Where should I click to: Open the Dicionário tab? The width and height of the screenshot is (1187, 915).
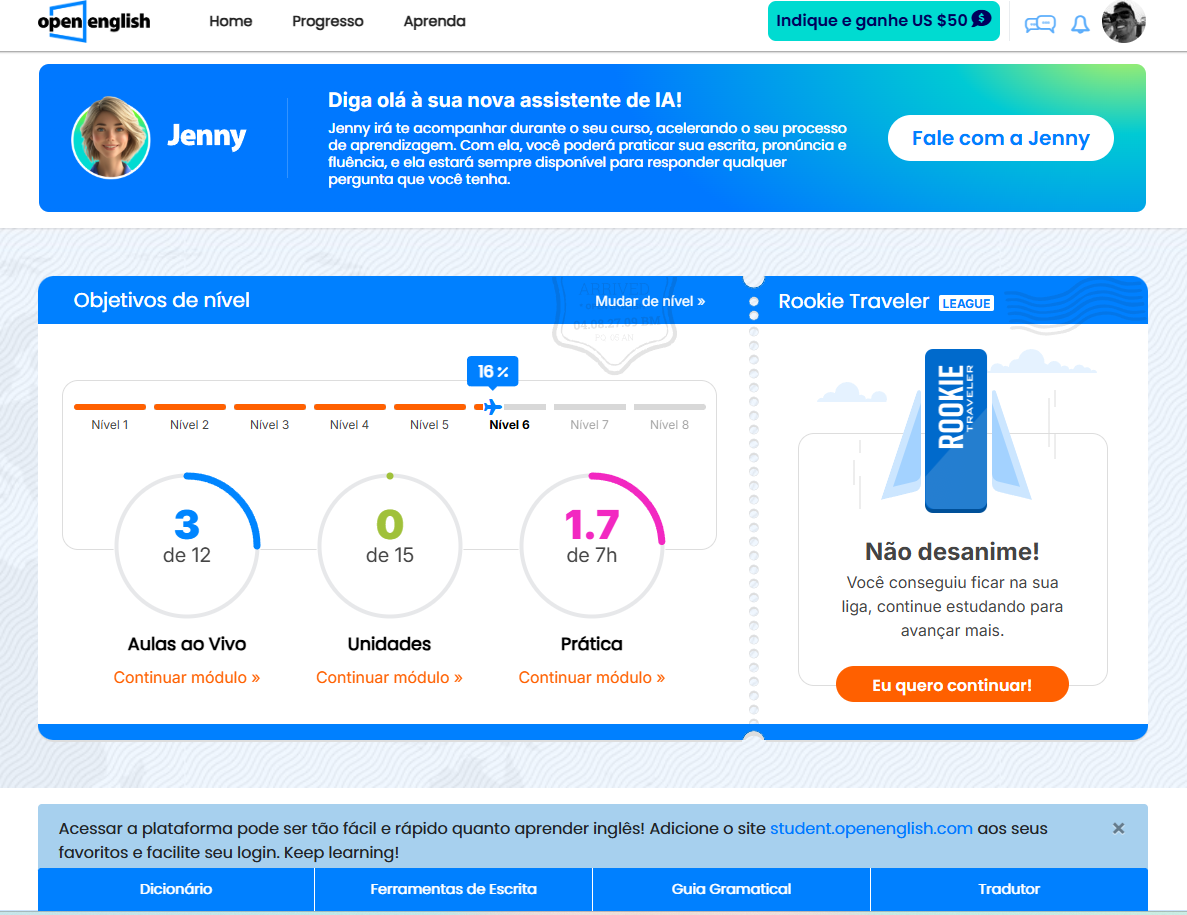[176, 889]
